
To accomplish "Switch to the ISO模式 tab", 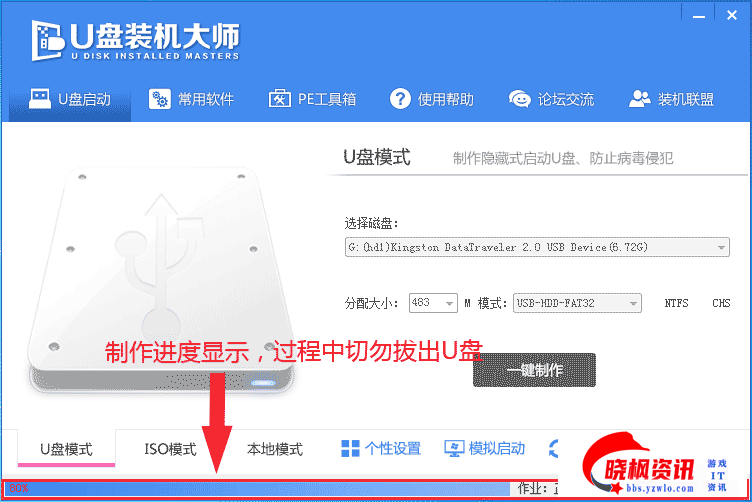I will click(170, 449).
